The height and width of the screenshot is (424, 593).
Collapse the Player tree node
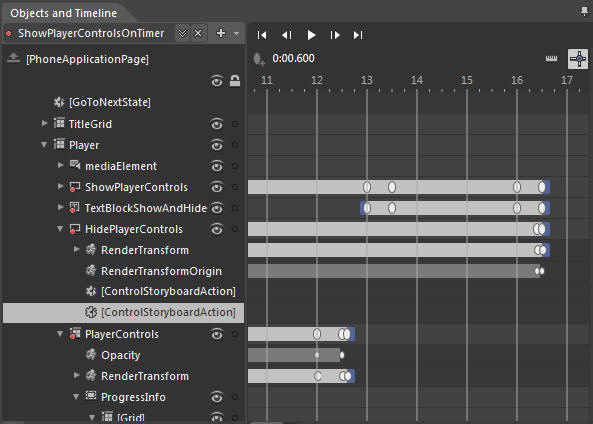click(x=44, y=145)
